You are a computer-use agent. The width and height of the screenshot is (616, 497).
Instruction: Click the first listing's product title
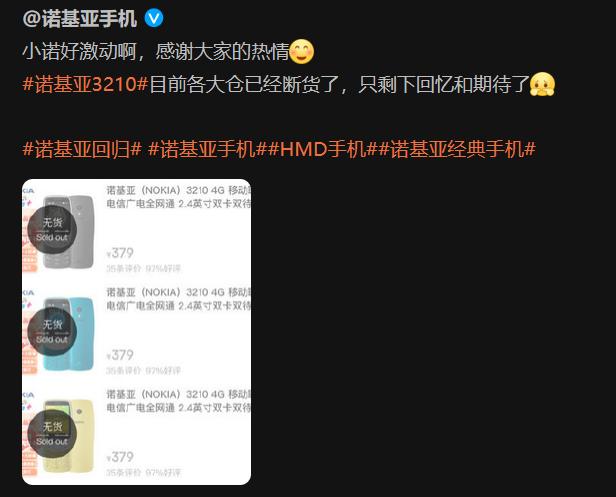(179, 197)
